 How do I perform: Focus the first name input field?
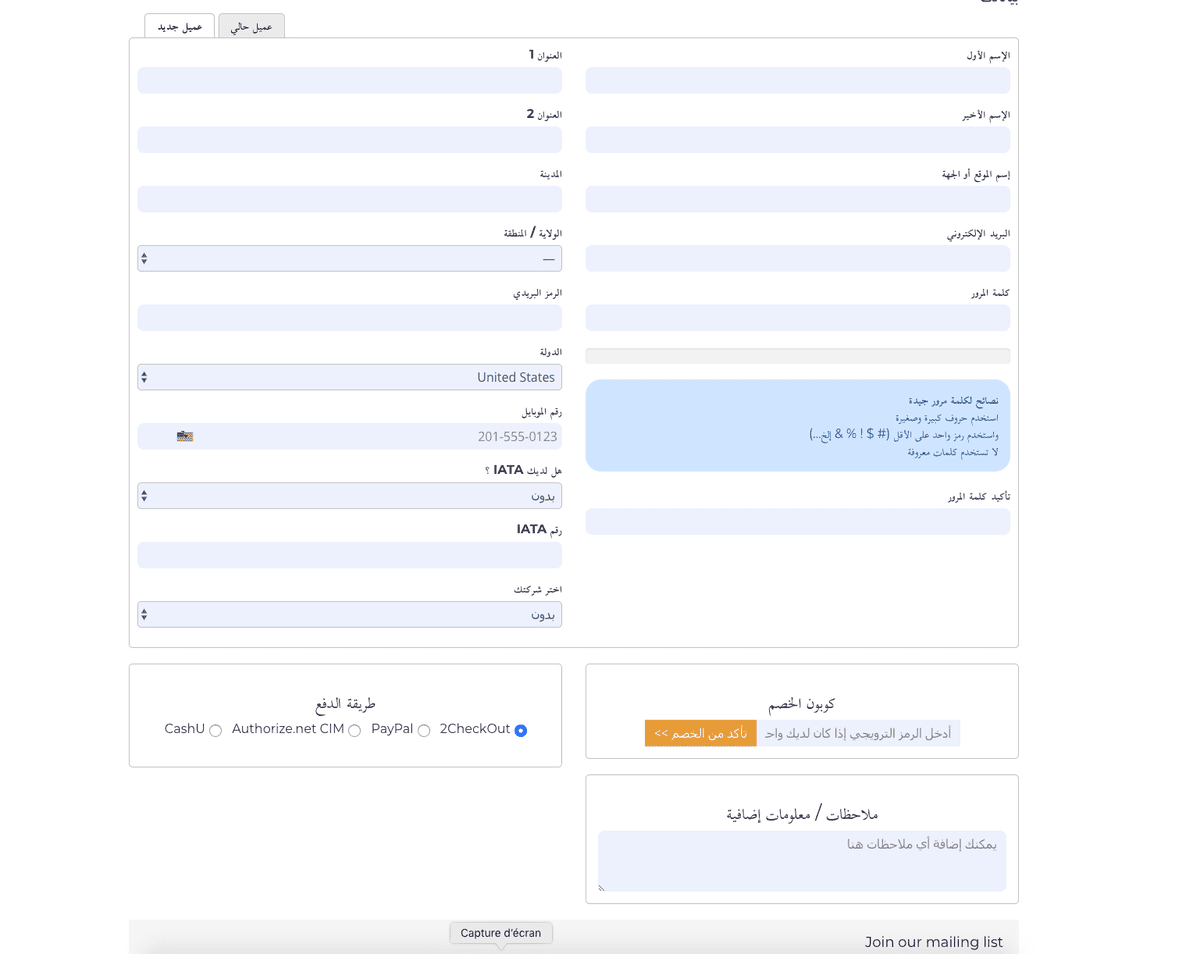[797, 81]
